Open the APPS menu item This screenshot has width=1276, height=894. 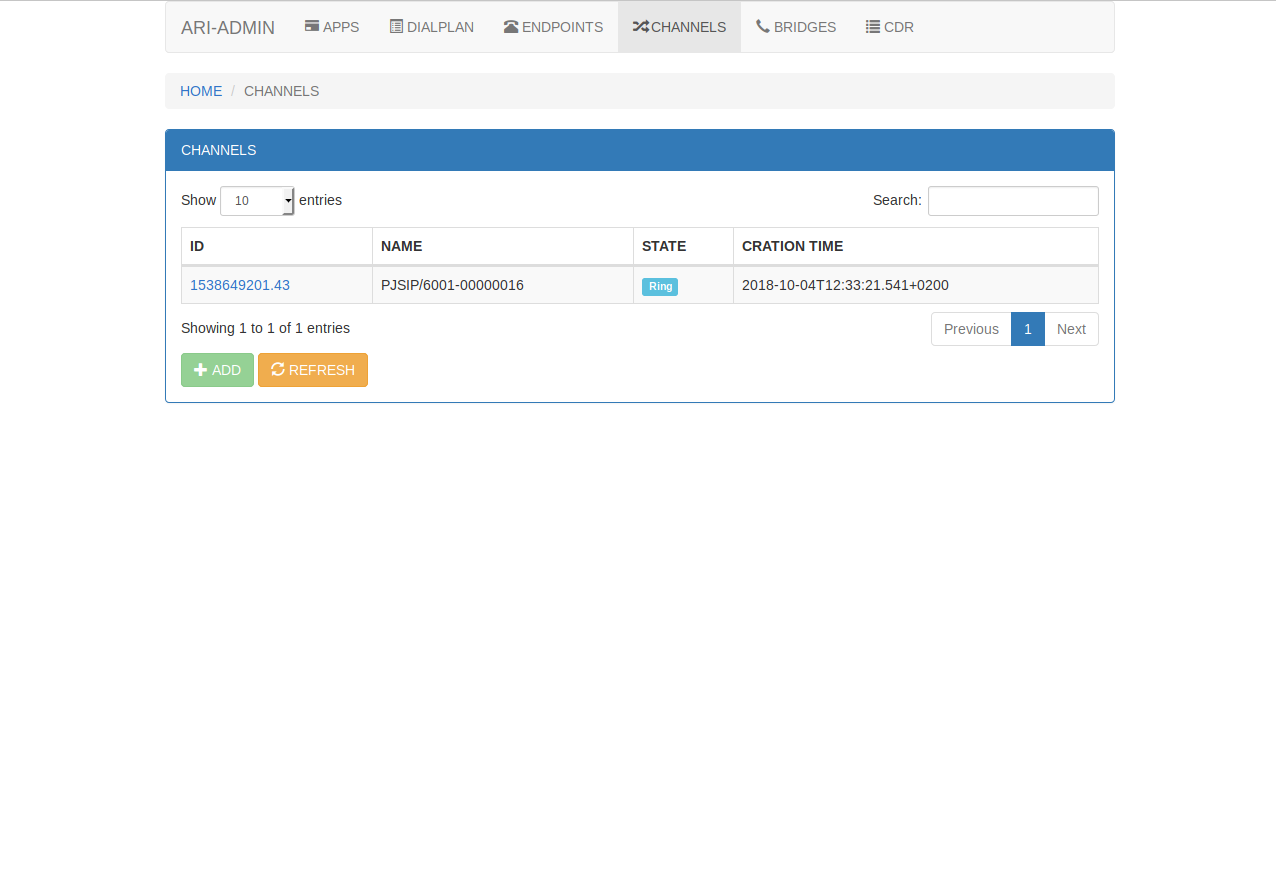coord(332,27)
